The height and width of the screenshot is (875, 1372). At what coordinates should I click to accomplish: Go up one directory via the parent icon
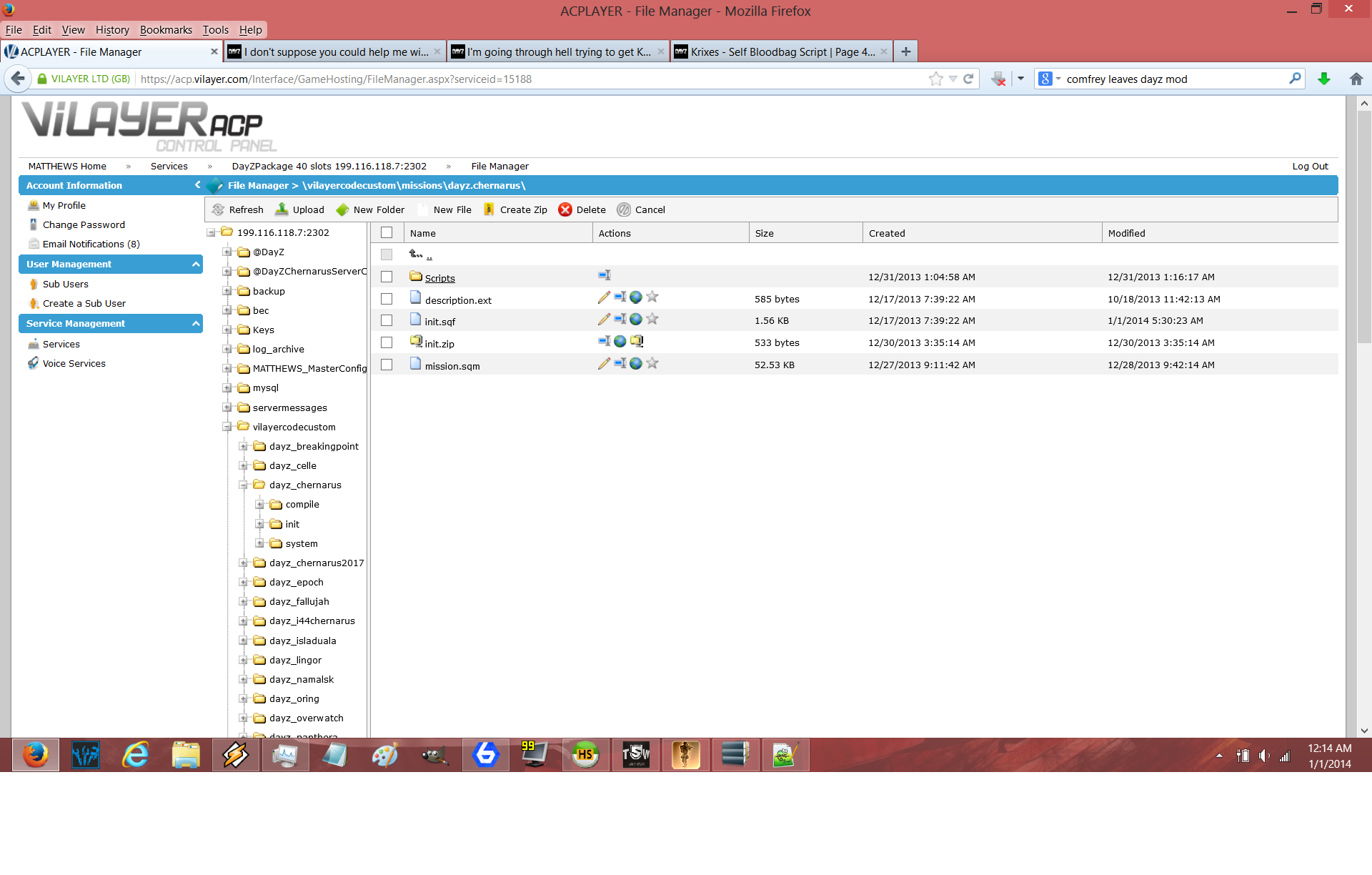click(x=416, y=254)
